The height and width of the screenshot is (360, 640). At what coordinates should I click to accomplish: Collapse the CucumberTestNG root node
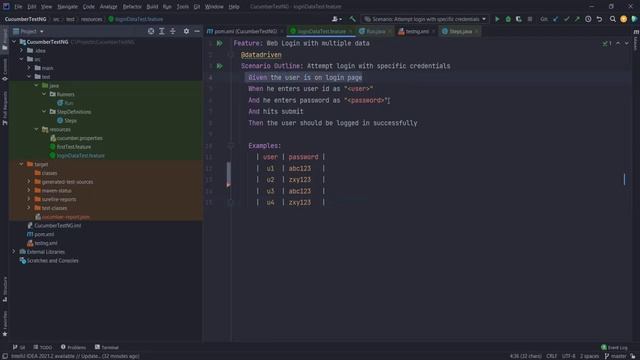tap(14, 42)
